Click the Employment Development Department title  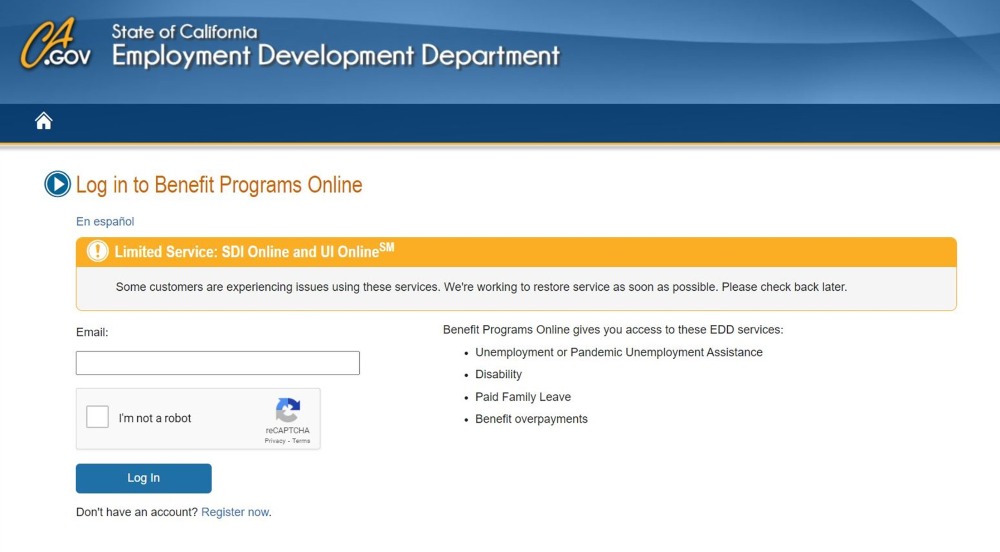(335, 56)
